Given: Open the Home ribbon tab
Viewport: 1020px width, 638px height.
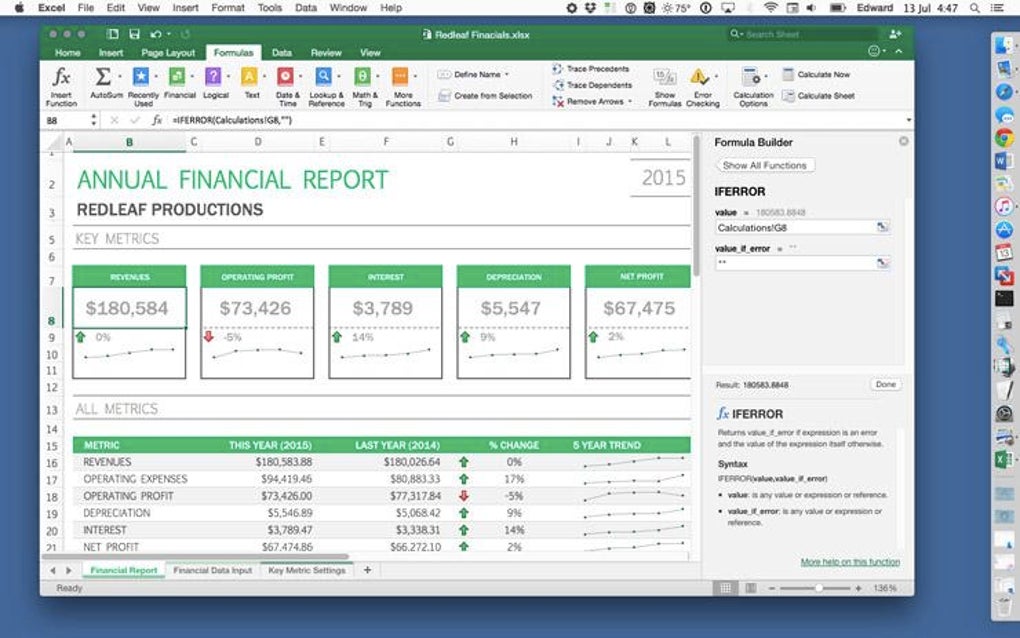Looking at the screenshot, I should tap(68, 53).
